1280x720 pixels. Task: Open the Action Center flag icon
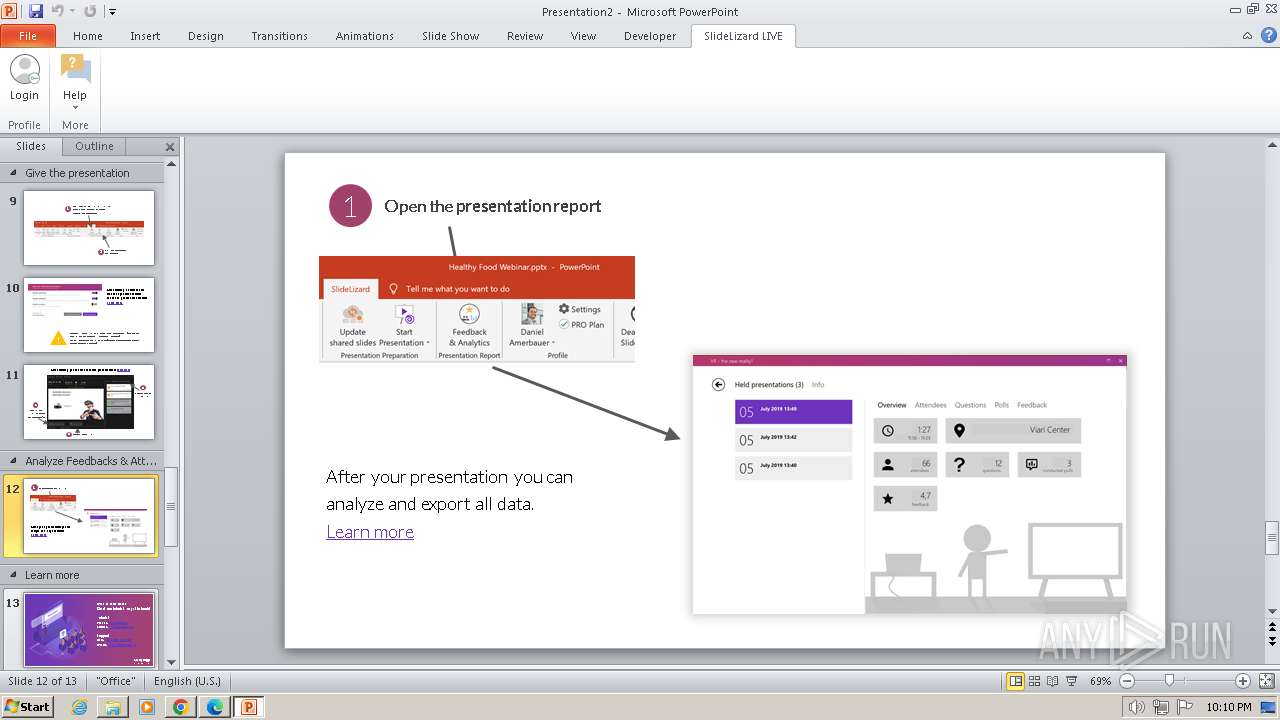[1186, 707]
